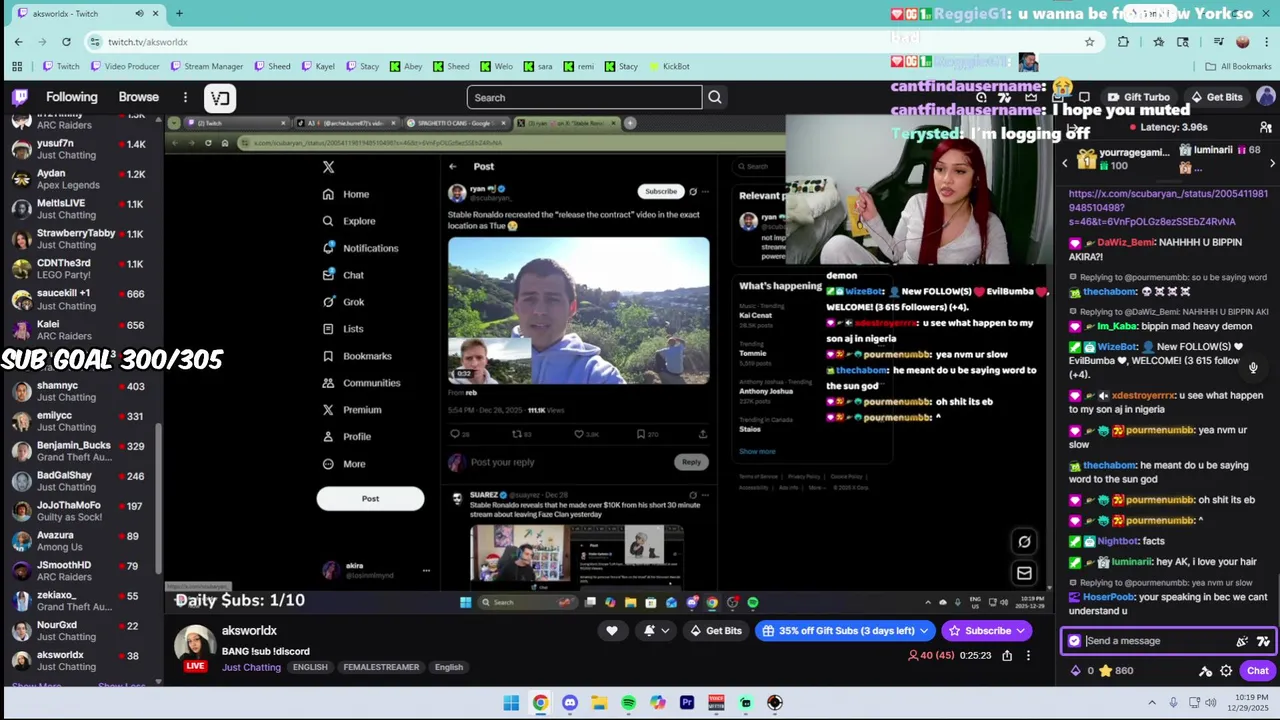Select yusuf7n channel in sidebar
The height and width of the screenshot is (720, 1280).
click(x=82, y=149)
